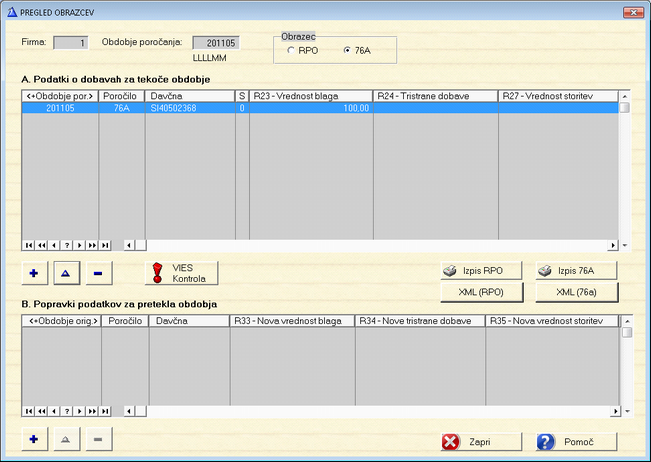Open Pomoč help

pos(576,442)
